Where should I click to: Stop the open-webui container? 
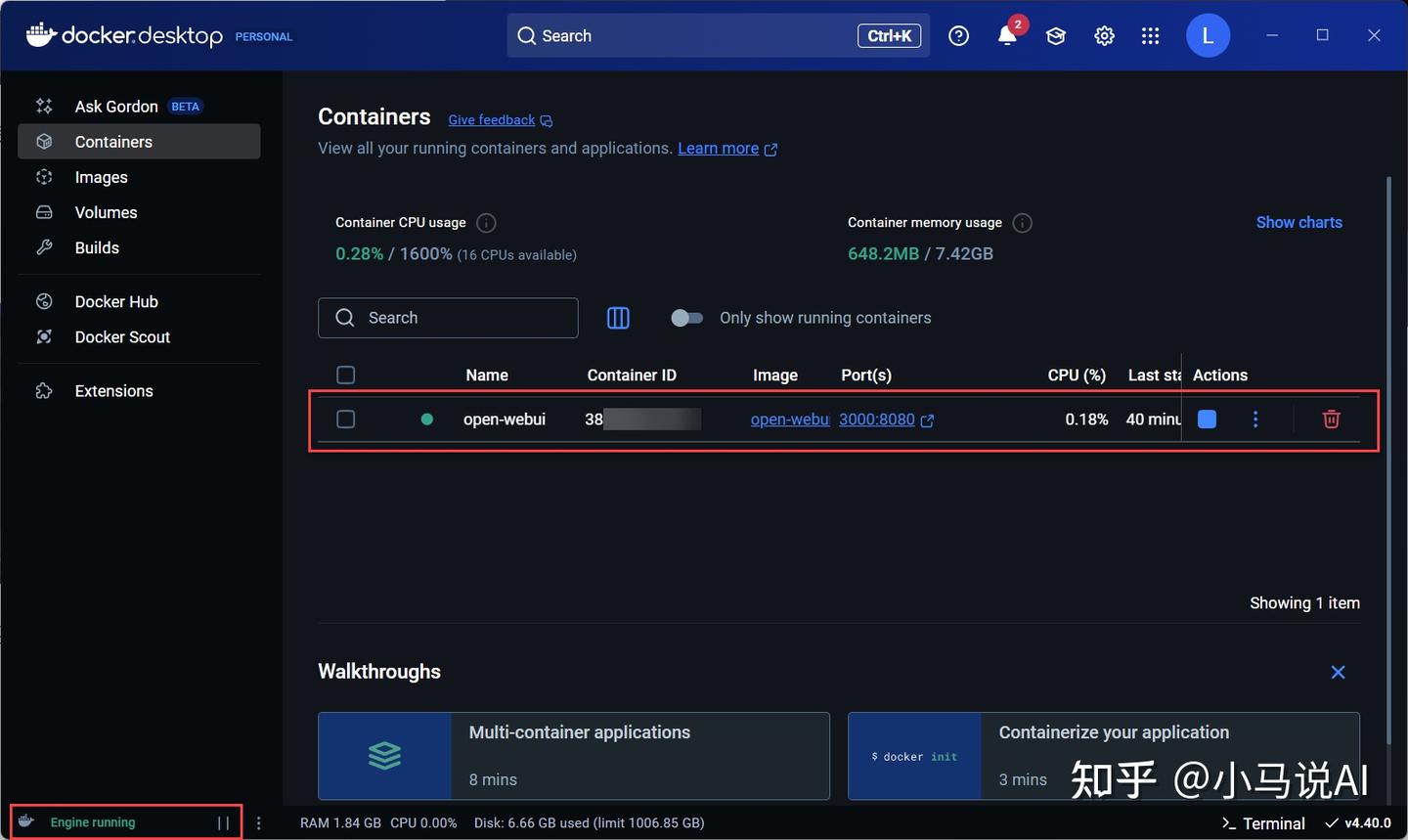tap(1206, 419)
